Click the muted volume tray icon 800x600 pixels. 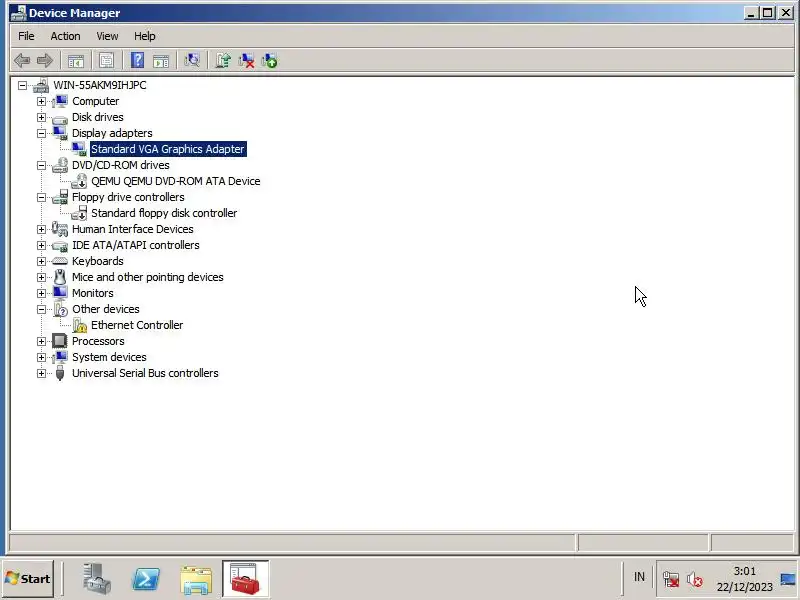[x=694, y=580]
